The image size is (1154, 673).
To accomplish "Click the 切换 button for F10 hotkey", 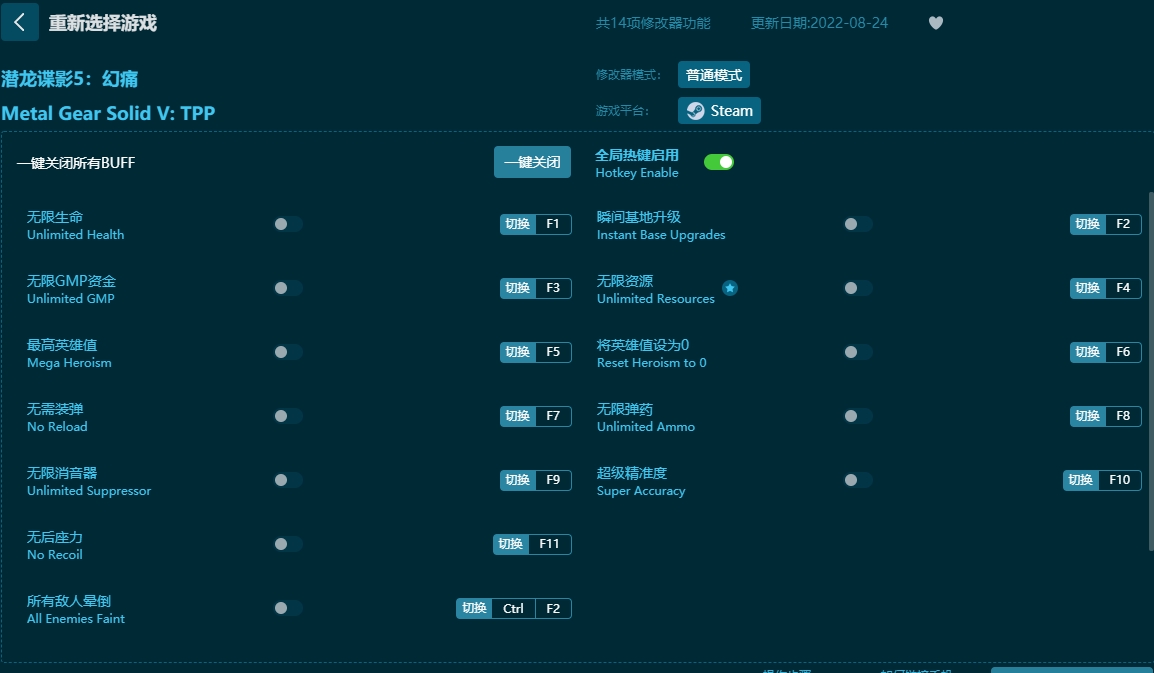I will tap(1080, 480).
